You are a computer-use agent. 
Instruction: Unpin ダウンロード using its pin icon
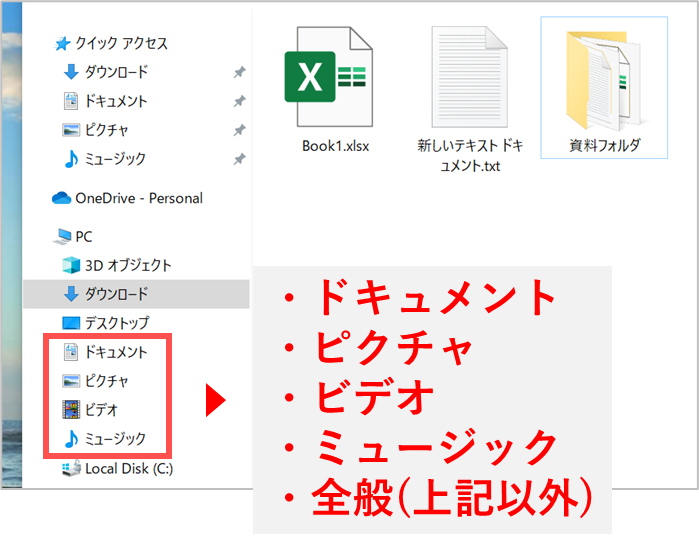tap(239, 72)
